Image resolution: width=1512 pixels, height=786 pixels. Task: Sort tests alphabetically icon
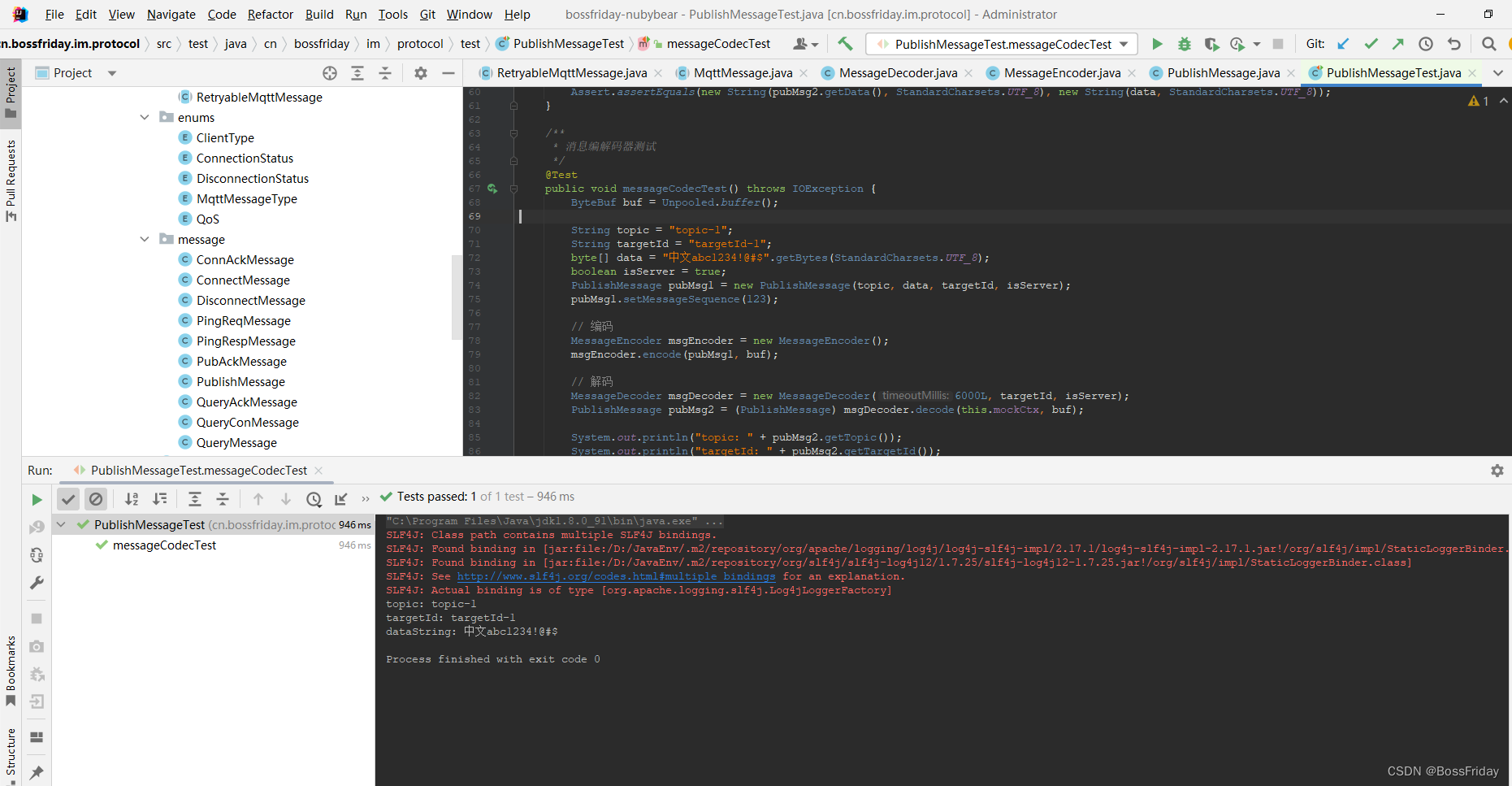pos(132,499)
